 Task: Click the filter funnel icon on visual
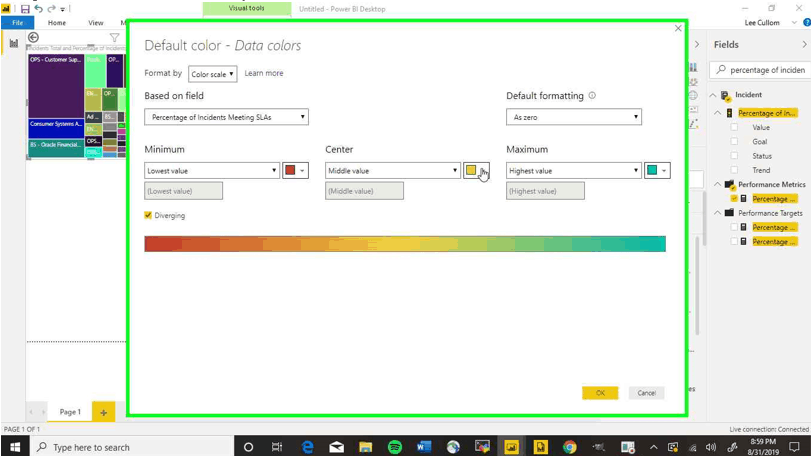[x=114, y=38]
